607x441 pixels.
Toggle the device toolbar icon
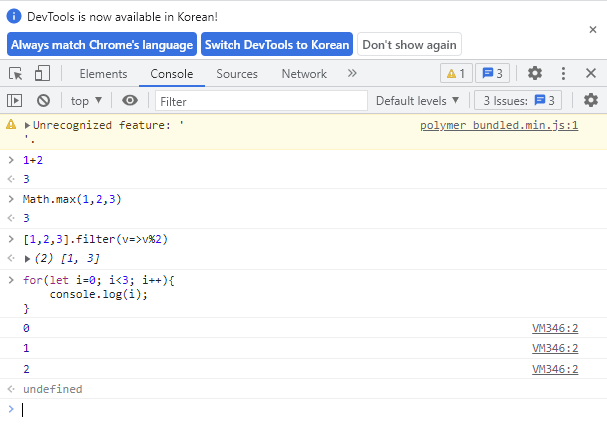click(x=42, y=73)
